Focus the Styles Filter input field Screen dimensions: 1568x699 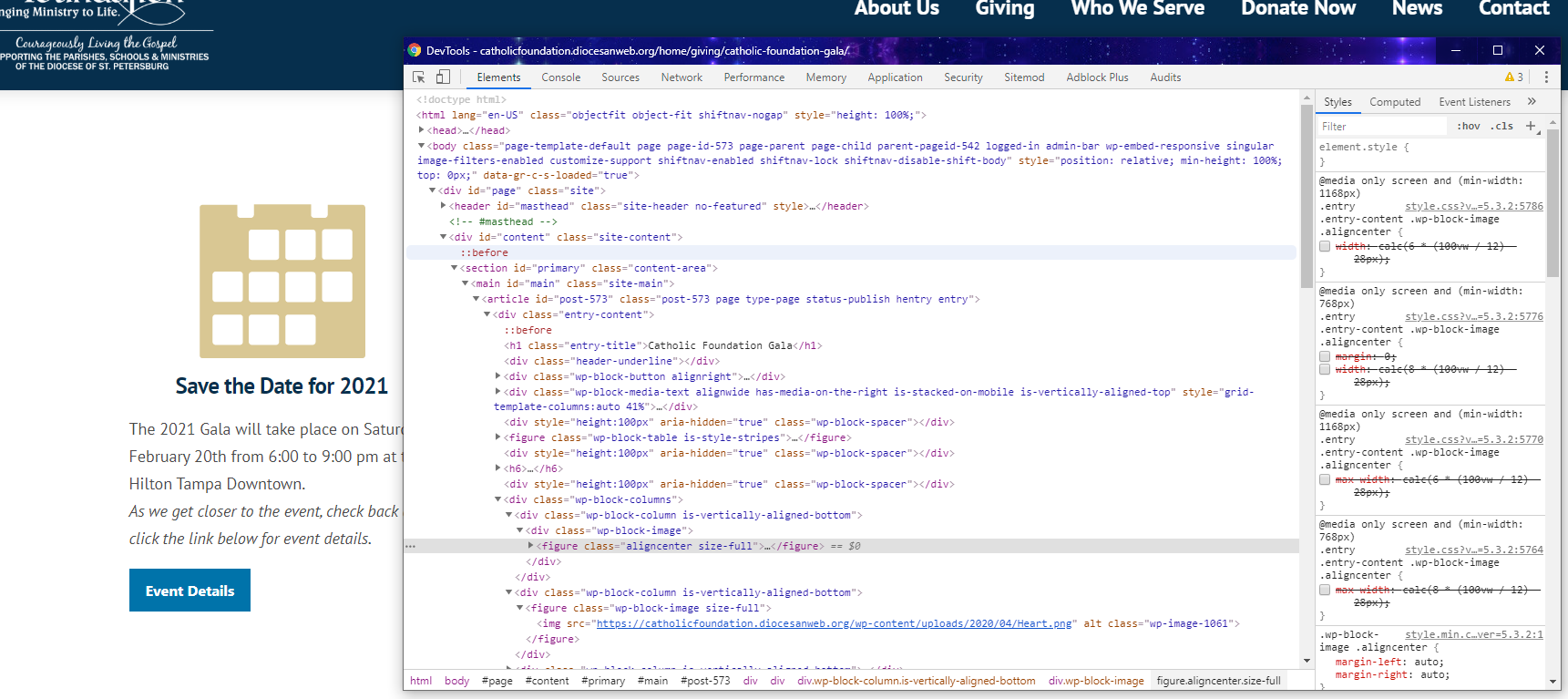[x=1381, y=127]
